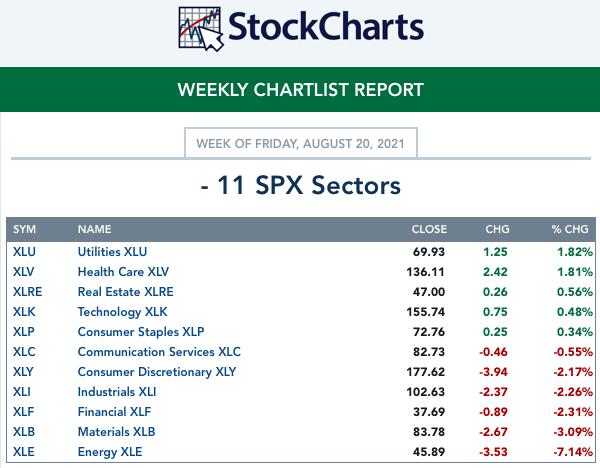Image resolution: width=600 pixels, height=468 pixels.
Task: Click the XLC symbol link
Action: pyautogui.click(x=24, y=352)
